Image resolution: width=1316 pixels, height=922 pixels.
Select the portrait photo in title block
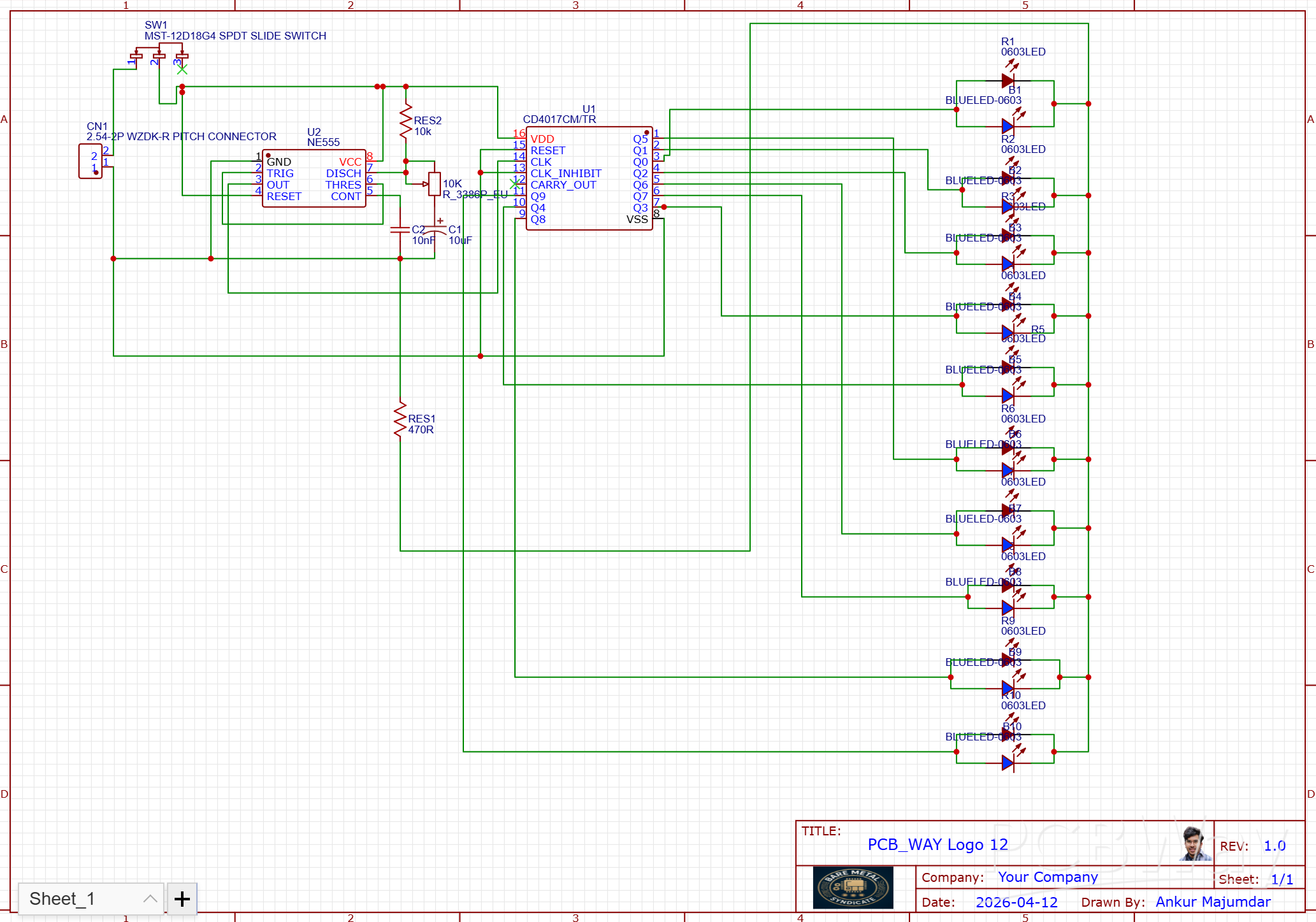tap(1194, 842)
